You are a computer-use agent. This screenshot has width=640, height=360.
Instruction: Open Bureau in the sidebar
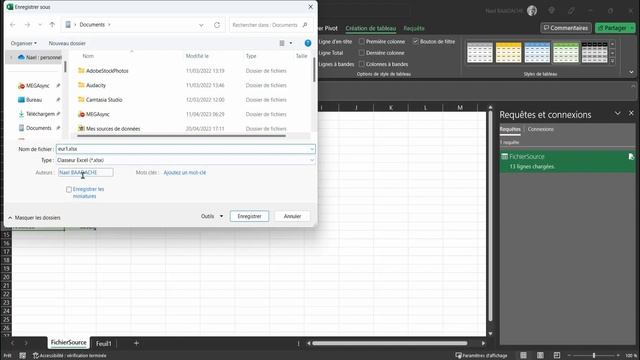(34, 100)
